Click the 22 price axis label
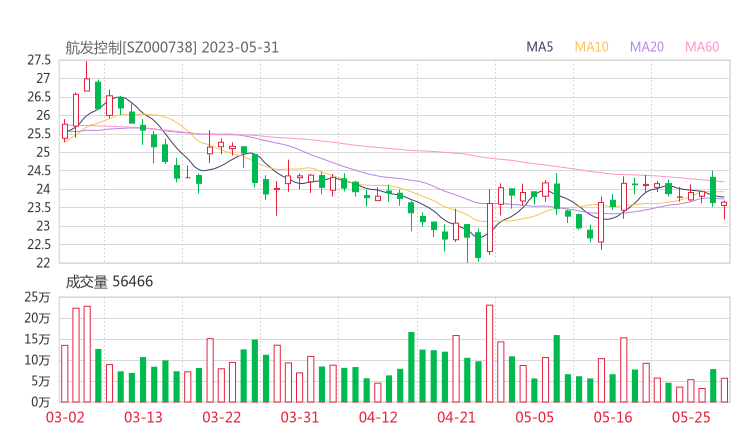 tap(43, 262)
